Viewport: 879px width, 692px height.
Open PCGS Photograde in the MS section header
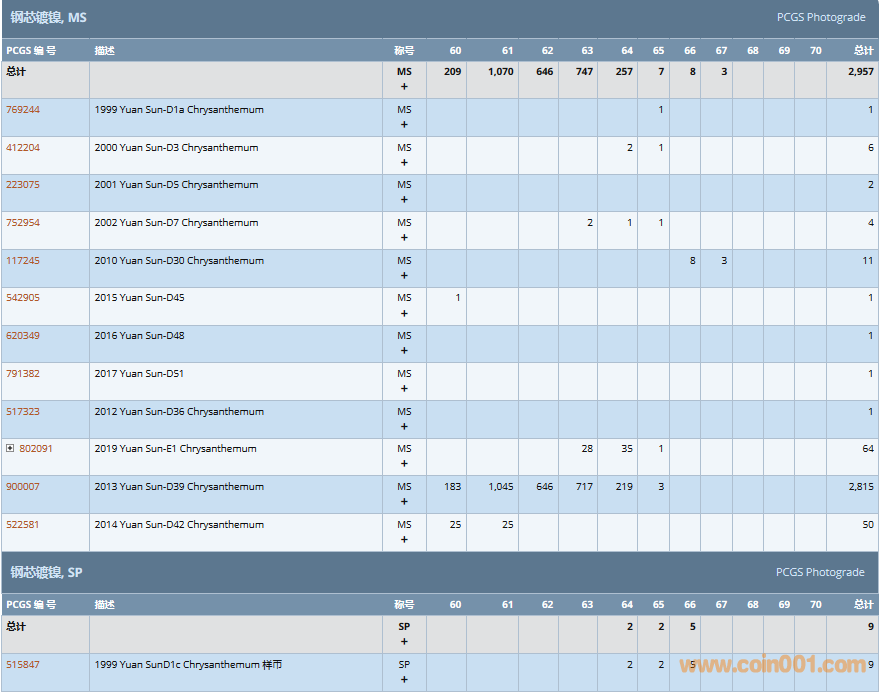(820, 17)
